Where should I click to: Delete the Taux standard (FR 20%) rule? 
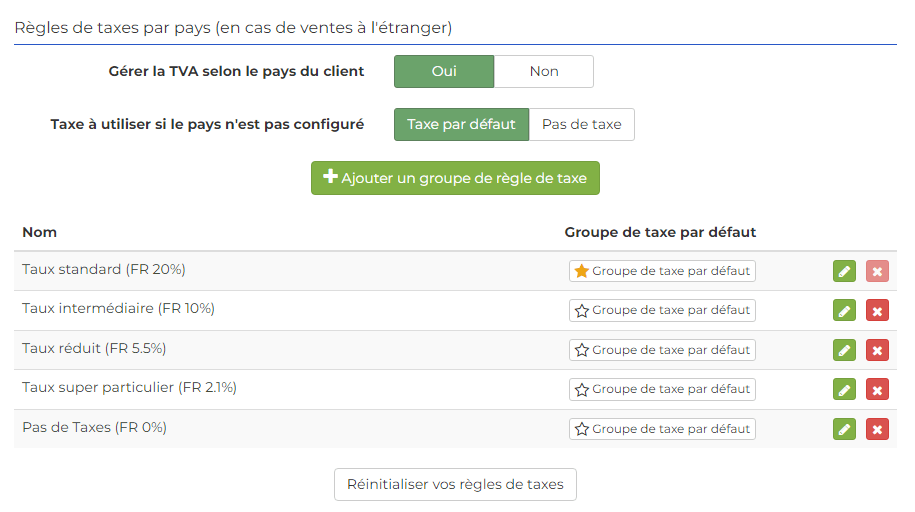[877, 271]
